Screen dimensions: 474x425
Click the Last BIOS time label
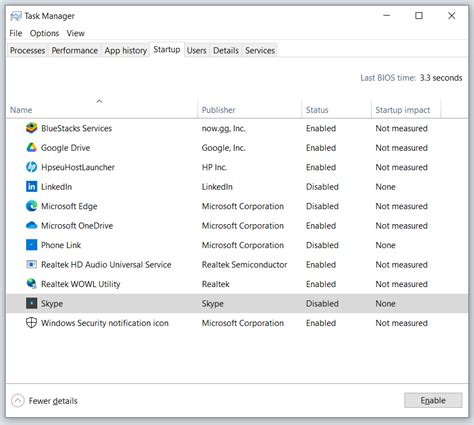388,78
